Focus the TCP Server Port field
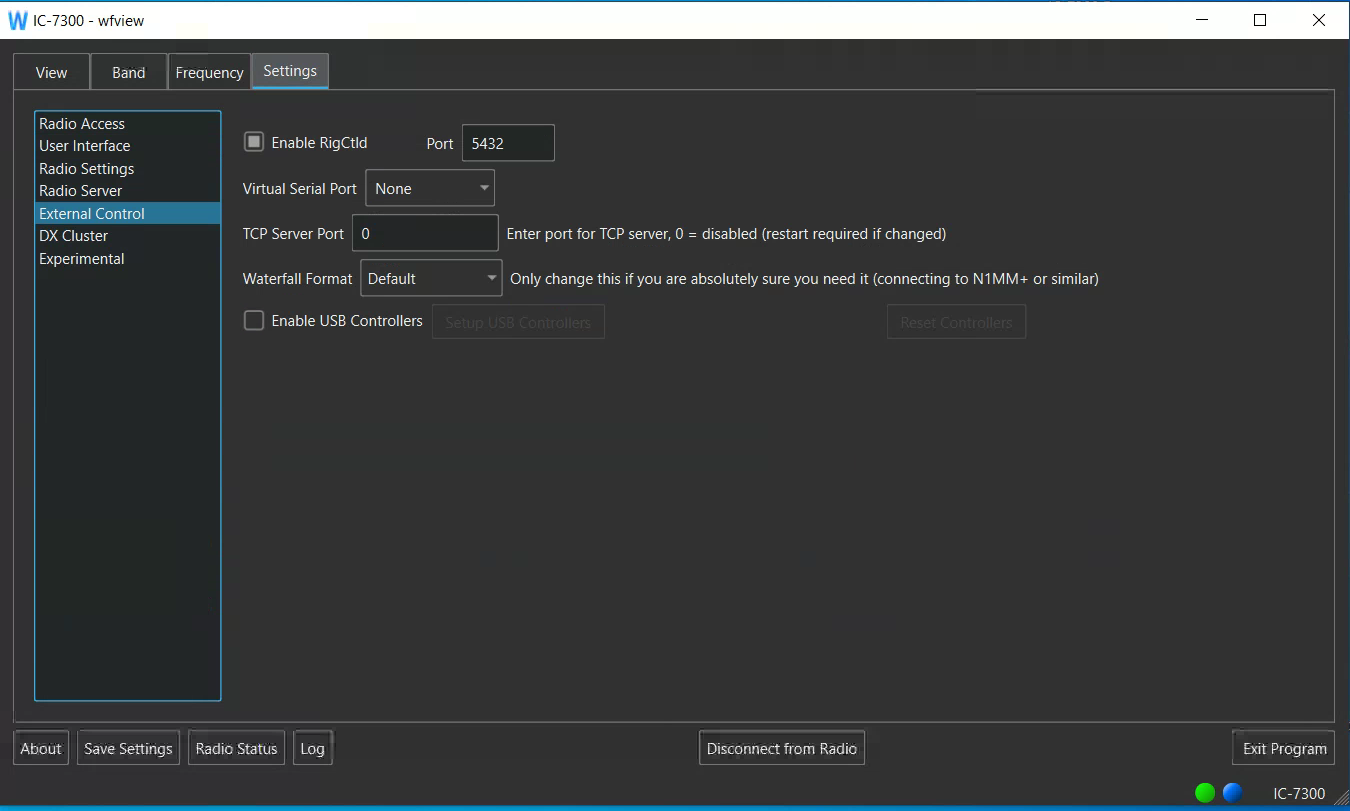1350x811 pixels. pos(425,234)
